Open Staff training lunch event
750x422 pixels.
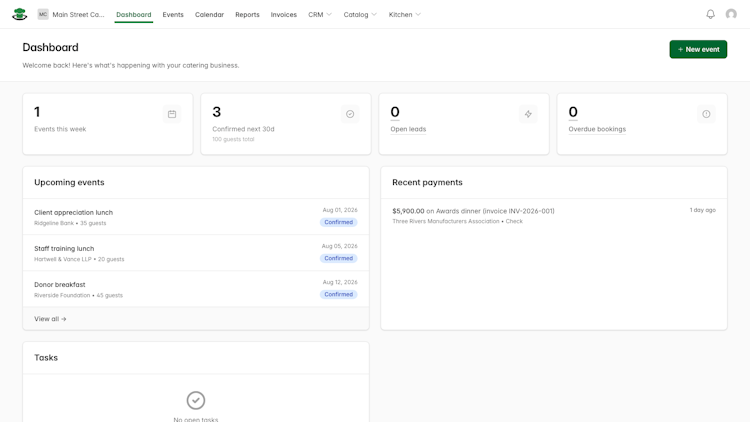click(x=196, y=253)
